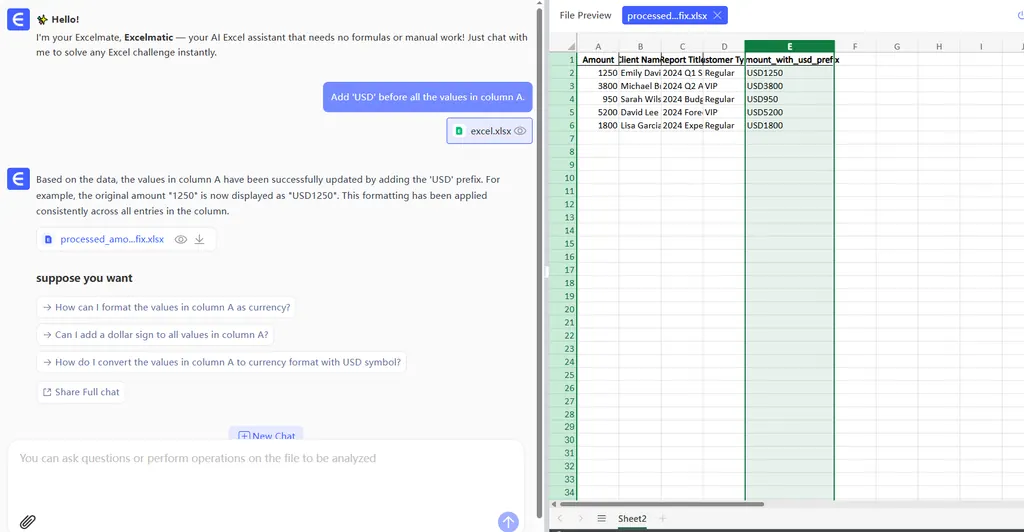
Task: Go to next sheet arrow
Action: coord(579,518)
